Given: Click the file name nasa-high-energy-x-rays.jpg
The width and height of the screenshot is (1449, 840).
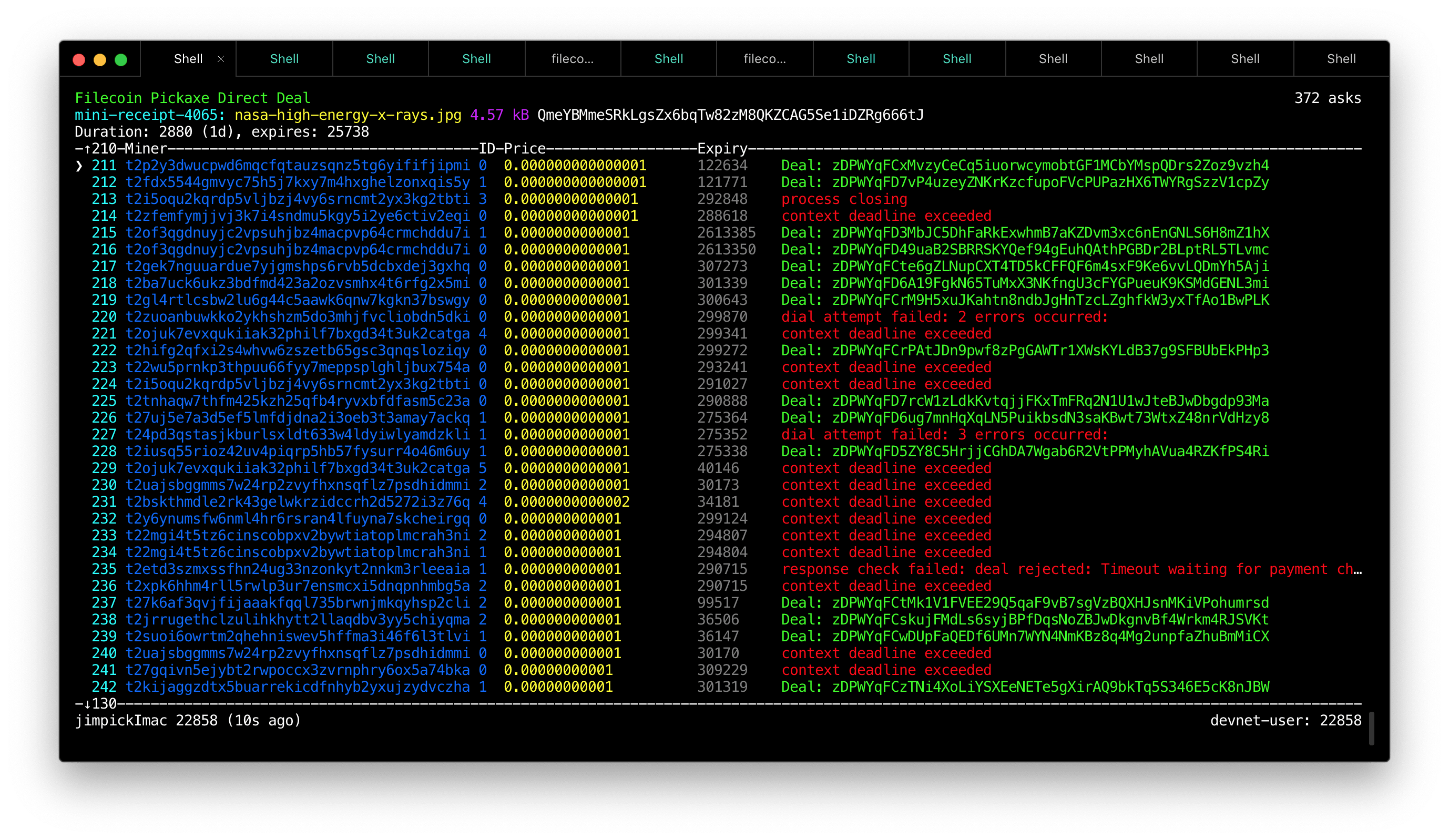Looking at the screenshot, I should click(348, 115).
